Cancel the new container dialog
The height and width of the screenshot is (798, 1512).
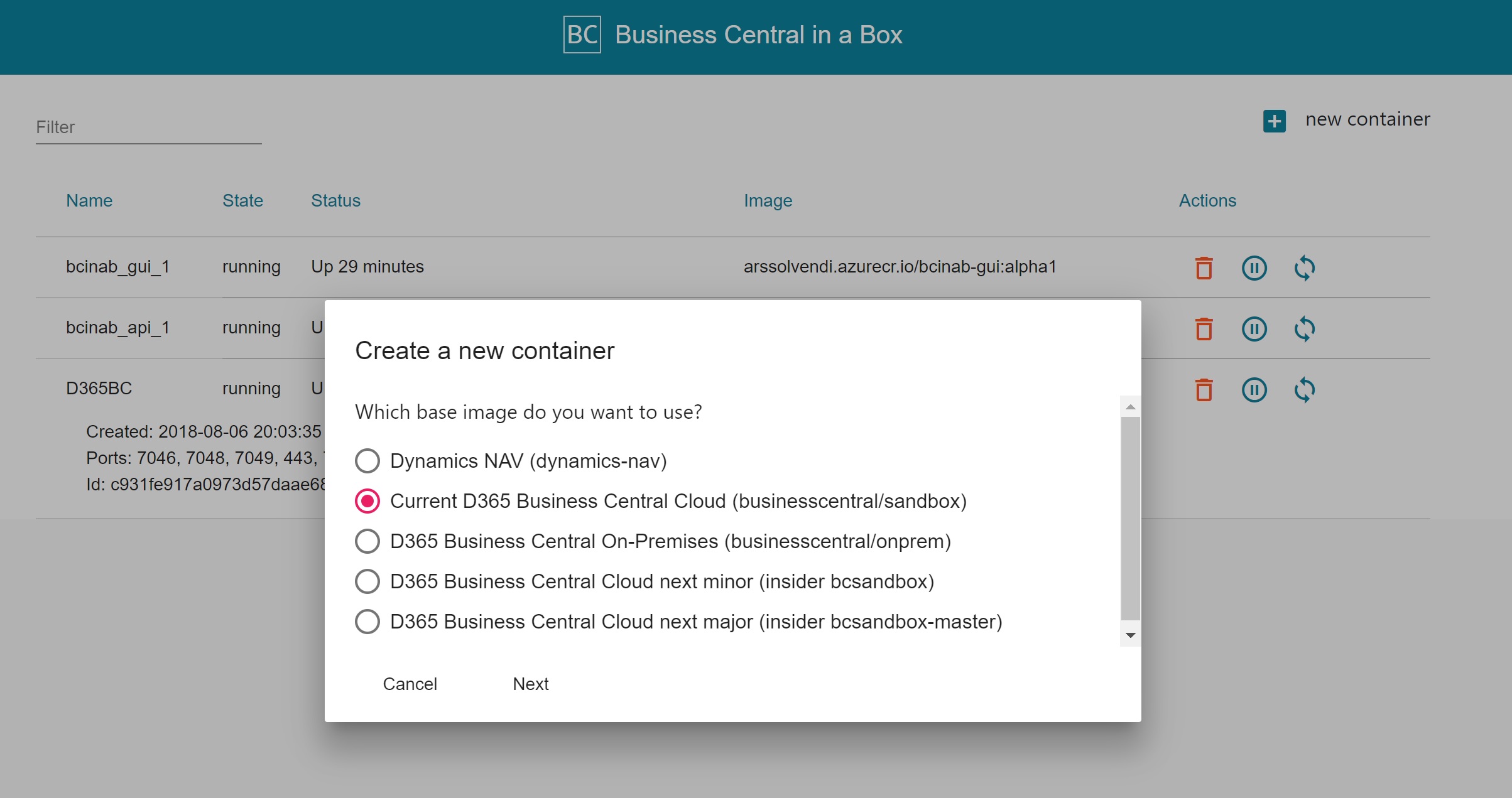click(x=410, y=684)
